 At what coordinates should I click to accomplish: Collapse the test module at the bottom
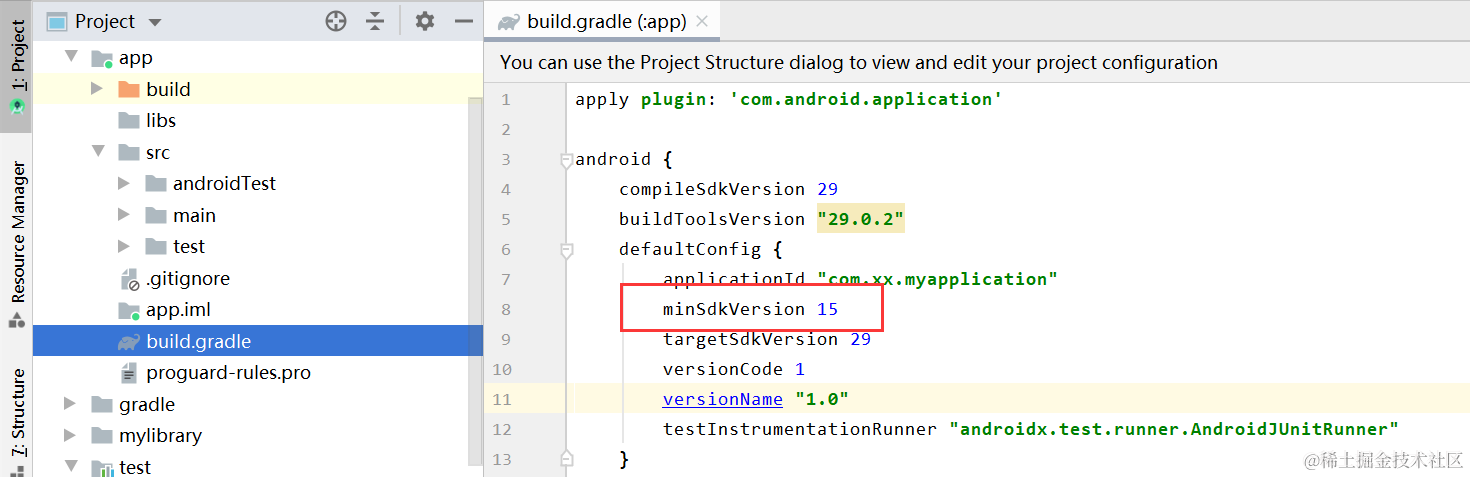[71, 466]
